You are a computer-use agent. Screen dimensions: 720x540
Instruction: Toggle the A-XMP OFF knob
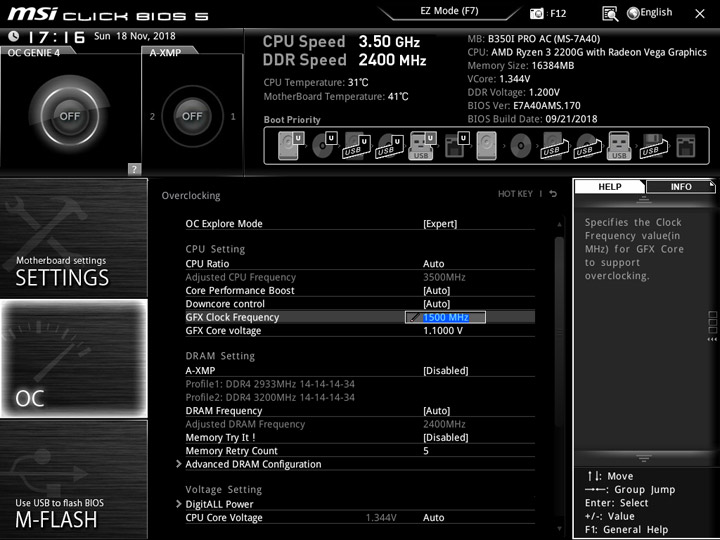pyautogui.click(x=192, y=116)
